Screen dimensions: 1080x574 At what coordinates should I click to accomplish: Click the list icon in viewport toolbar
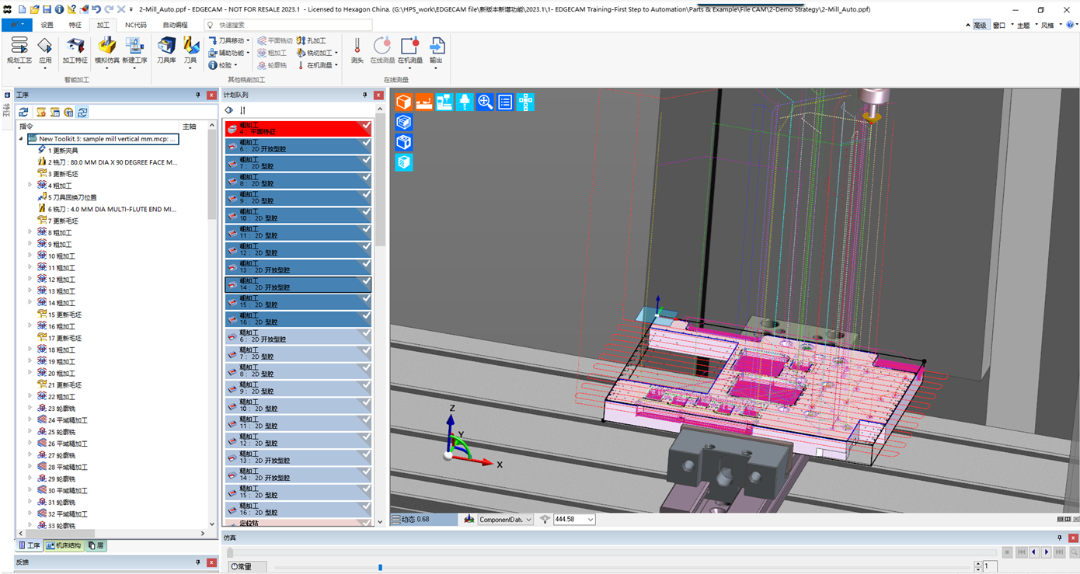pos(506,103)
